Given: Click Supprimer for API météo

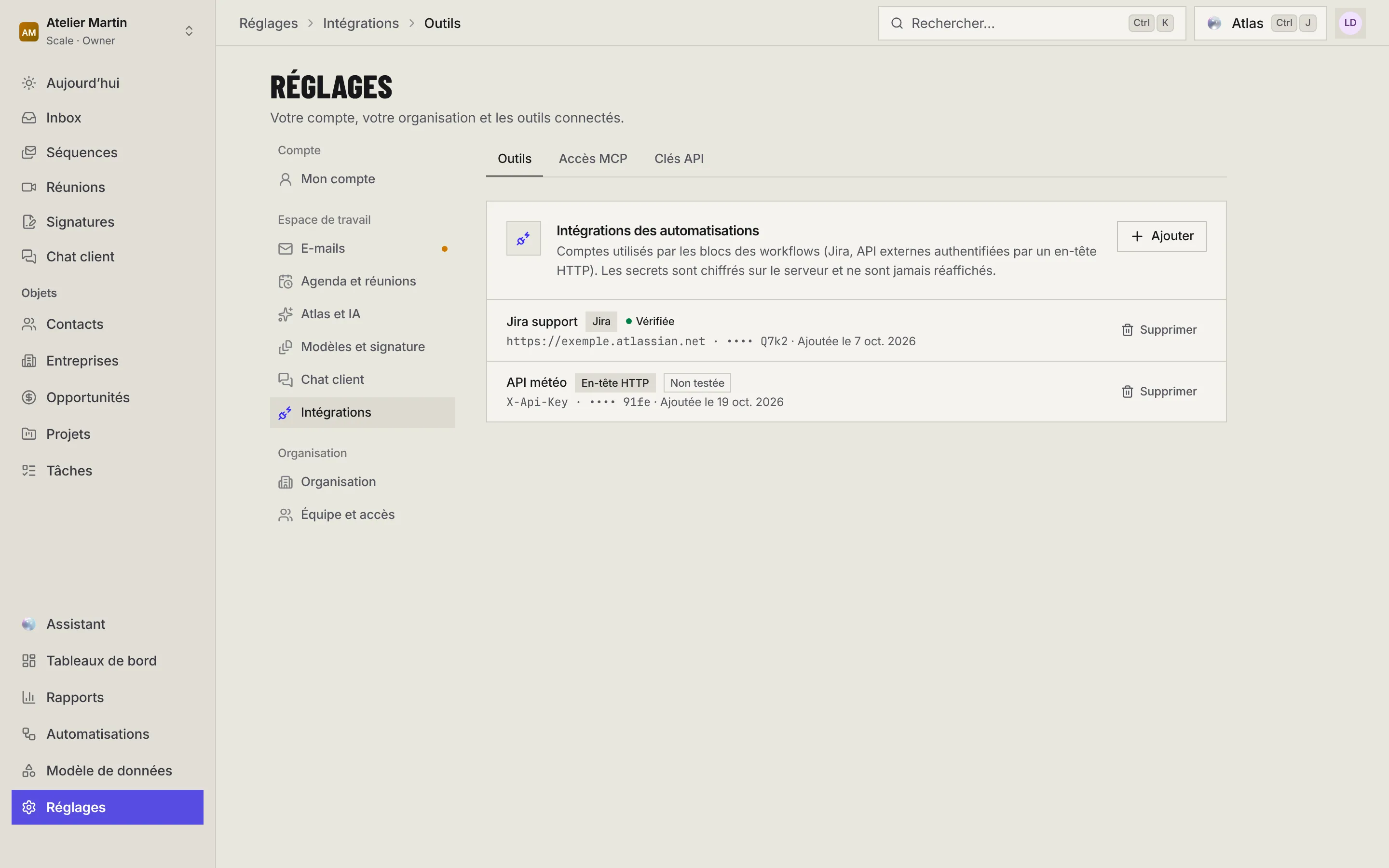Looking at the screenshot, I should pyautogui.click(x=1159, y=392).
